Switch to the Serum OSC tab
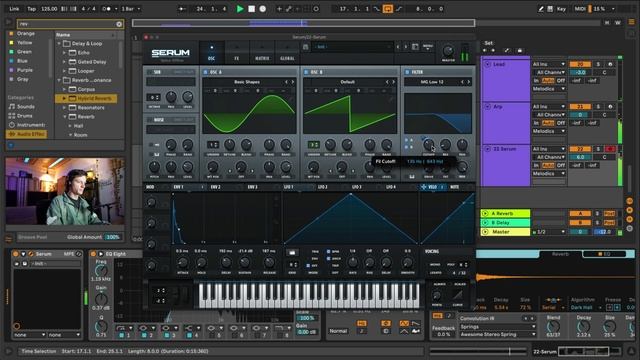 [x=211, y=53]
